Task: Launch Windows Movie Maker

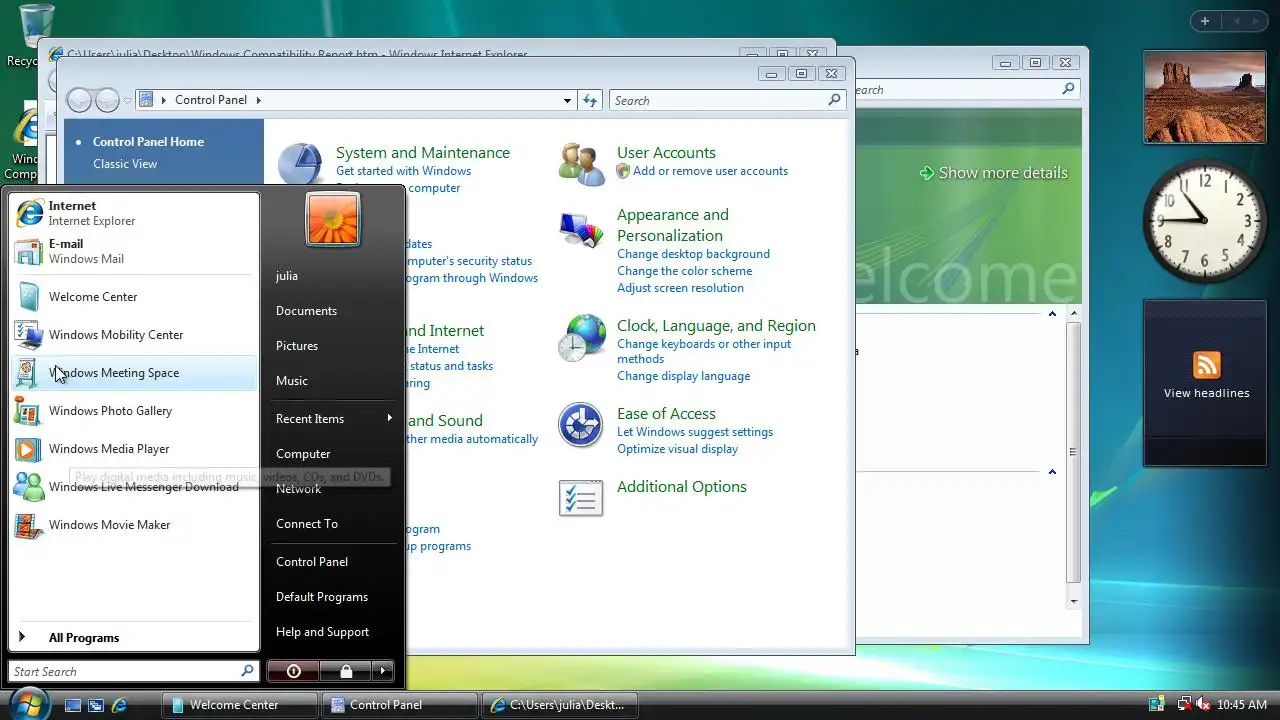Action: click(x=133, y=525)
